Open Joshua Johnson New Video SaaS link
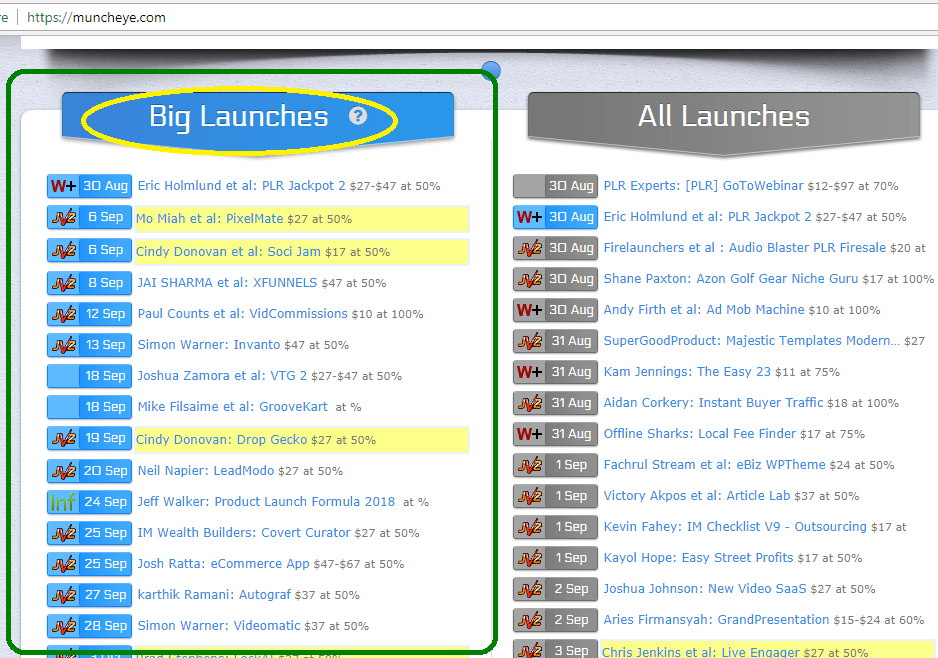Image resolution: width=938 pixels, height=658 pixels. [x=705, y=589]
